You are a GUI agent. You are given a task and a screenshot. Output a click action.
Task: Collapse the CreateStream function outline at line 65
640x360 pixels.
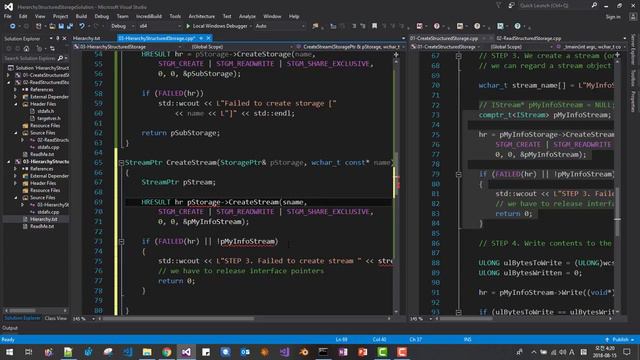click(x=121, y=162)
